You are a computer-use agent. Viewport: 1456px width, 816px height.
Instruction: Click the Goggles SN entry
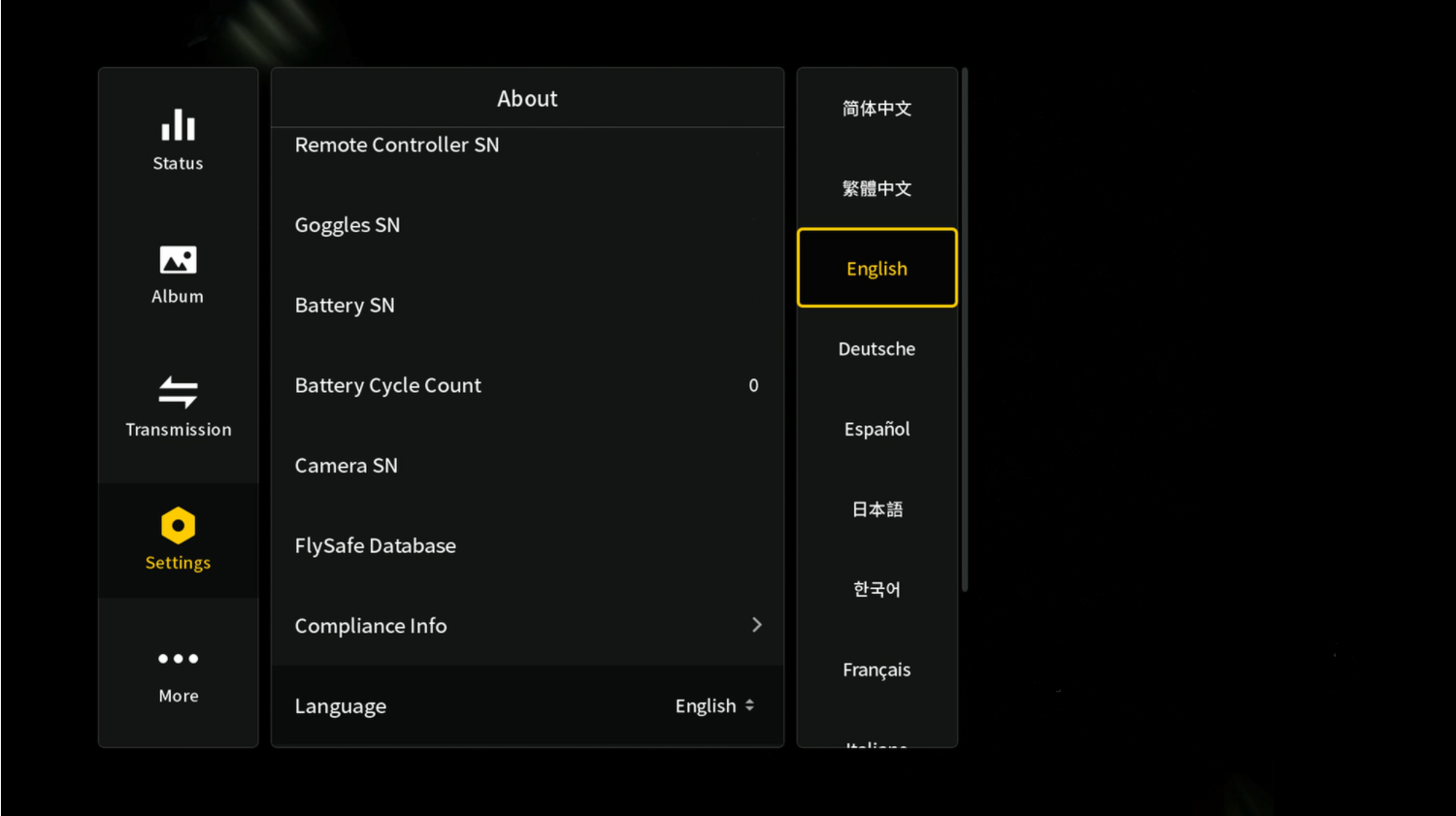[x=527, y=224]
